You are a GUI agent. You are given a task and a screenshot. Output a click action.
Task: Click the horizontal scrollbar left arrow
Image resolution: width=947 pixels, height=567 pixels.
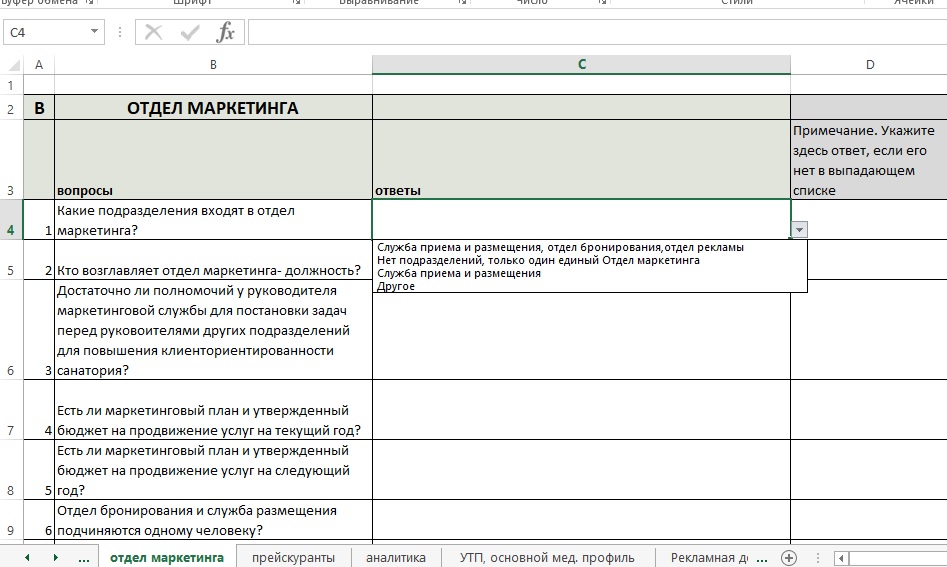pos(841,559)
